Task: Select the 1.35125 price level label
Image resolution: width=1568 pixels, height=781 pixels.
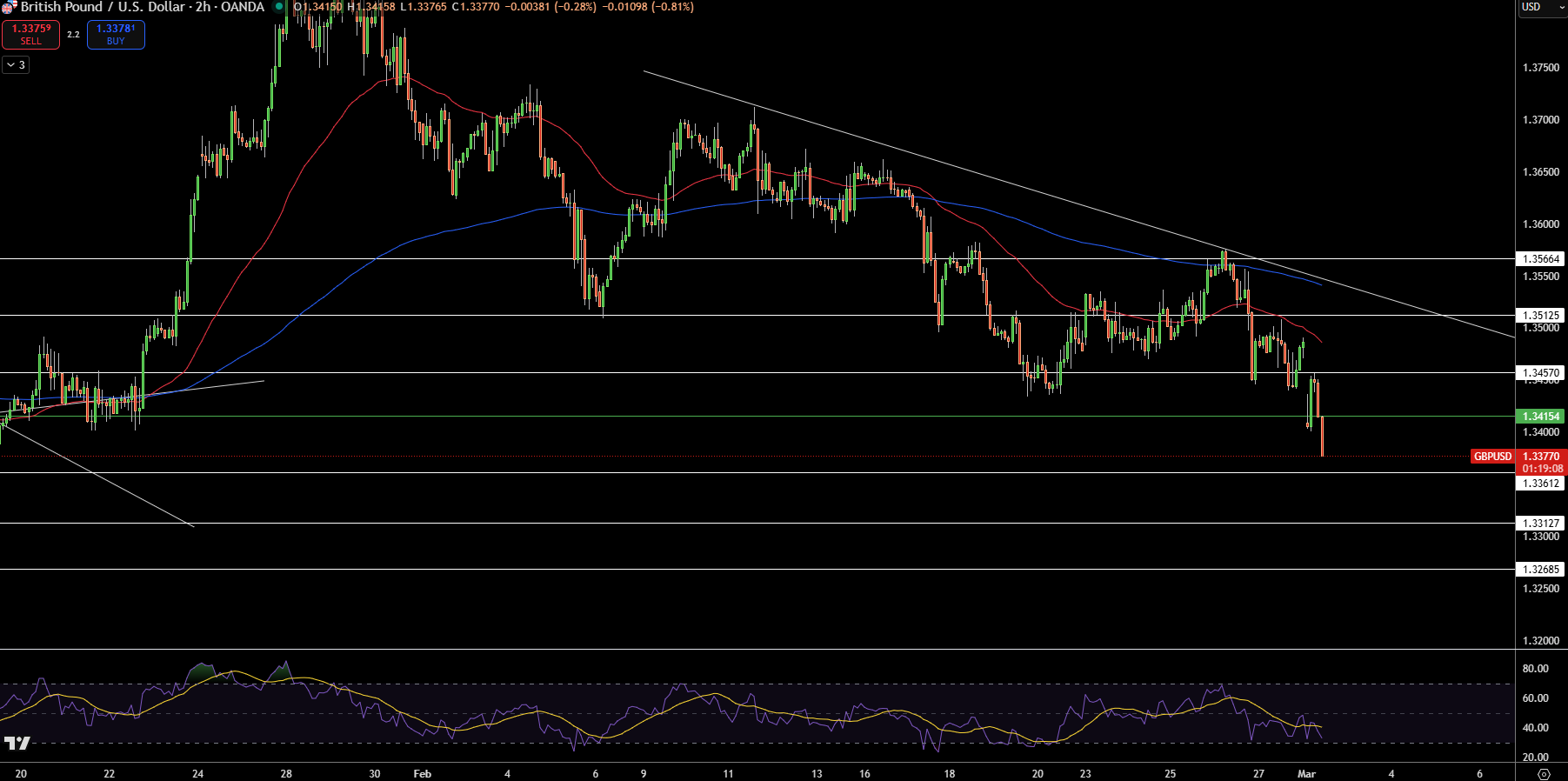Action: (x=1541, y=316)
